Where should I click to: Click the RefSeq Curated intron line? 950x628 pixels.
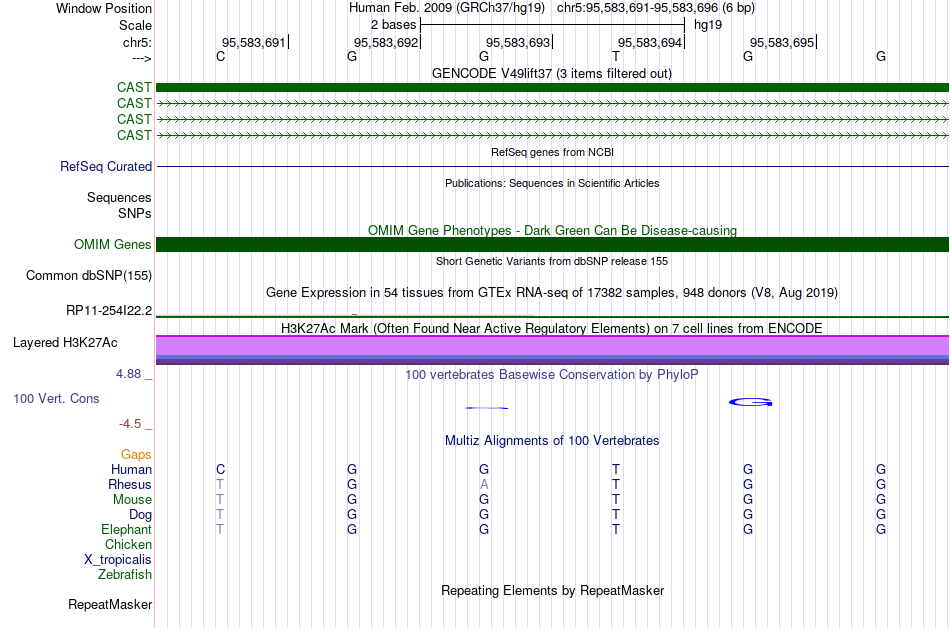point(552,167)
